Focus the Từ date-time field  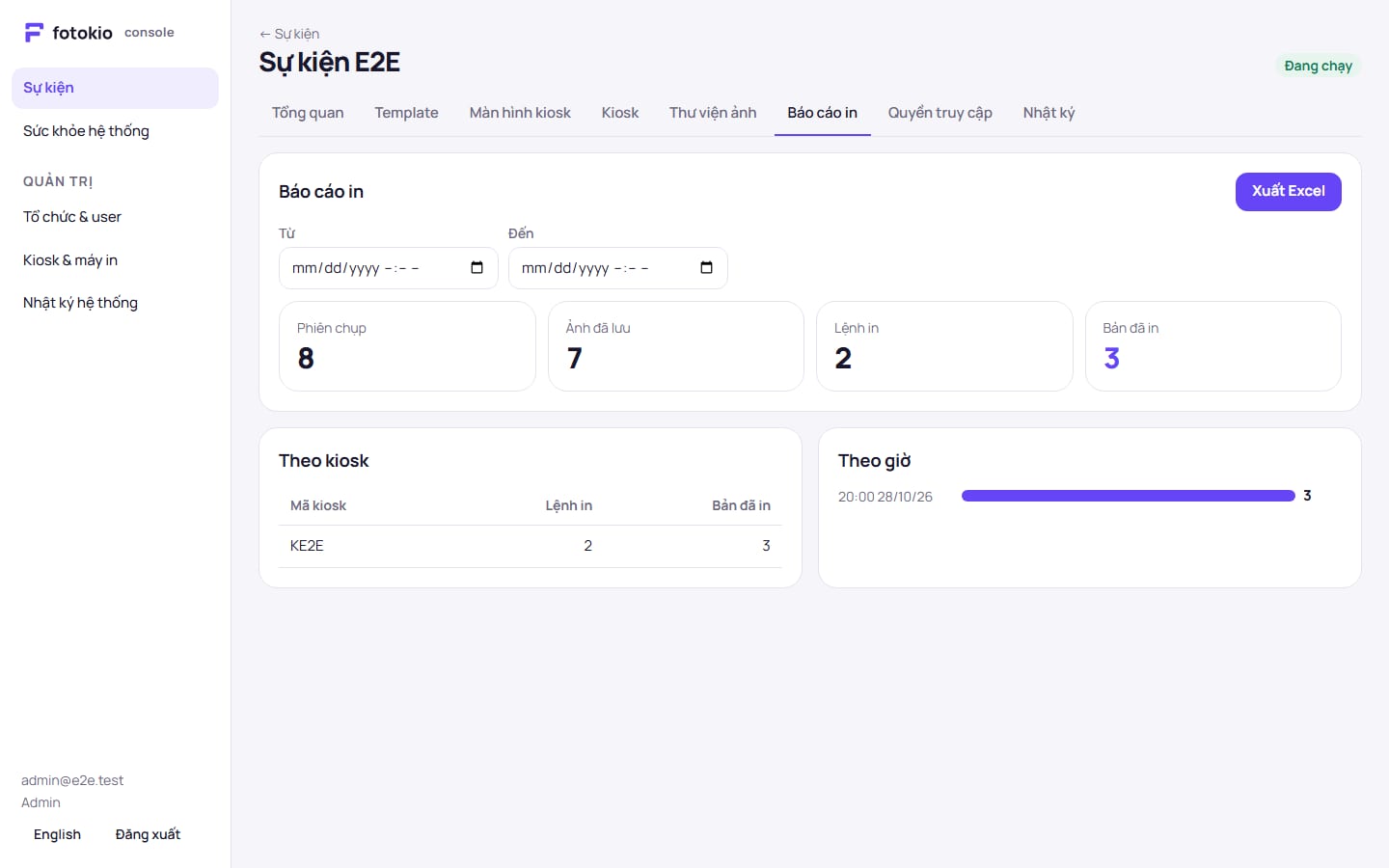pyautogui.click(x=388, y=268)
